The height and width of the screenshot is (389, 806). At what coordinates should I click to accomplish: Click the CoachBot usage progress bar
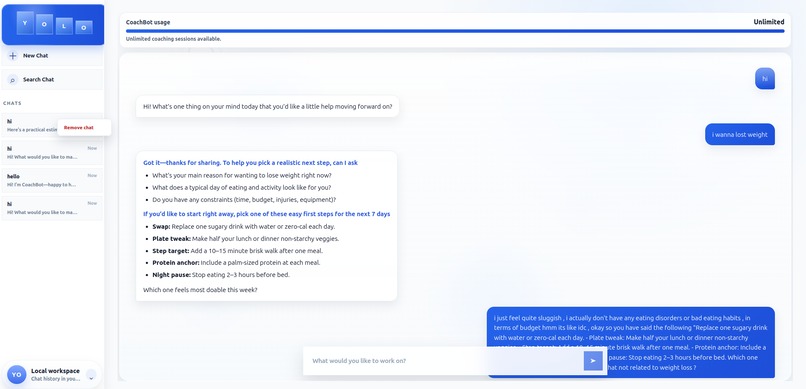coord(455,31)
